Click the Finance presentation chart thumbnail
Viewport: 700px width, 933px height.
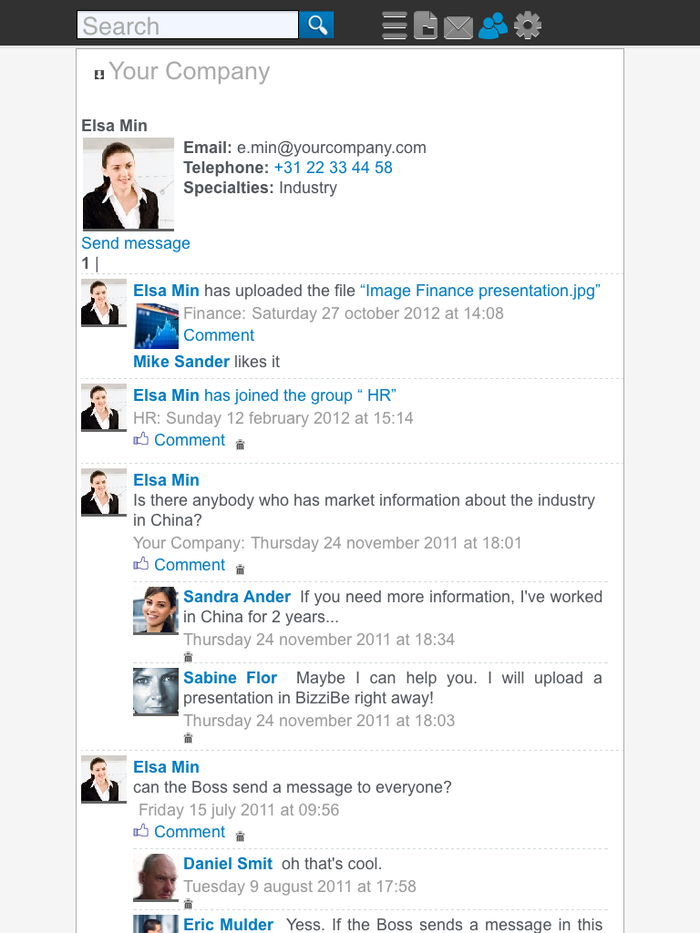pos(156,325)
